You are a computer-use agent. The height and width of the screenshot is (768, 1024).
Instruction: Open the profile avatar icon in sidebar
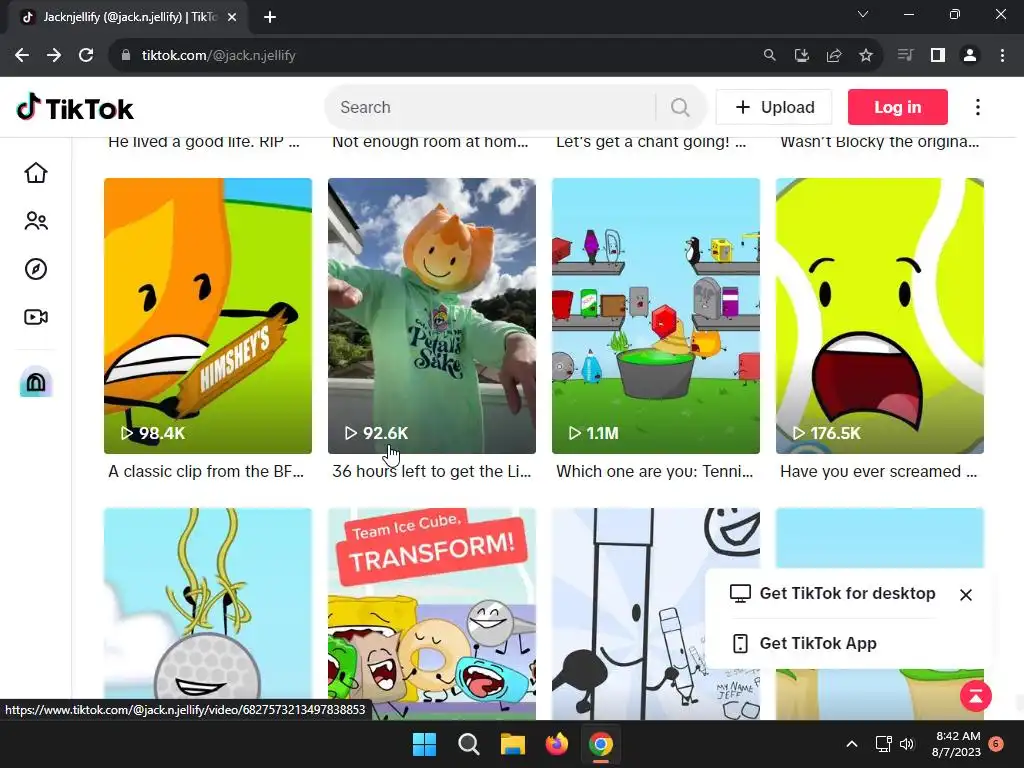tap(36, 382)
